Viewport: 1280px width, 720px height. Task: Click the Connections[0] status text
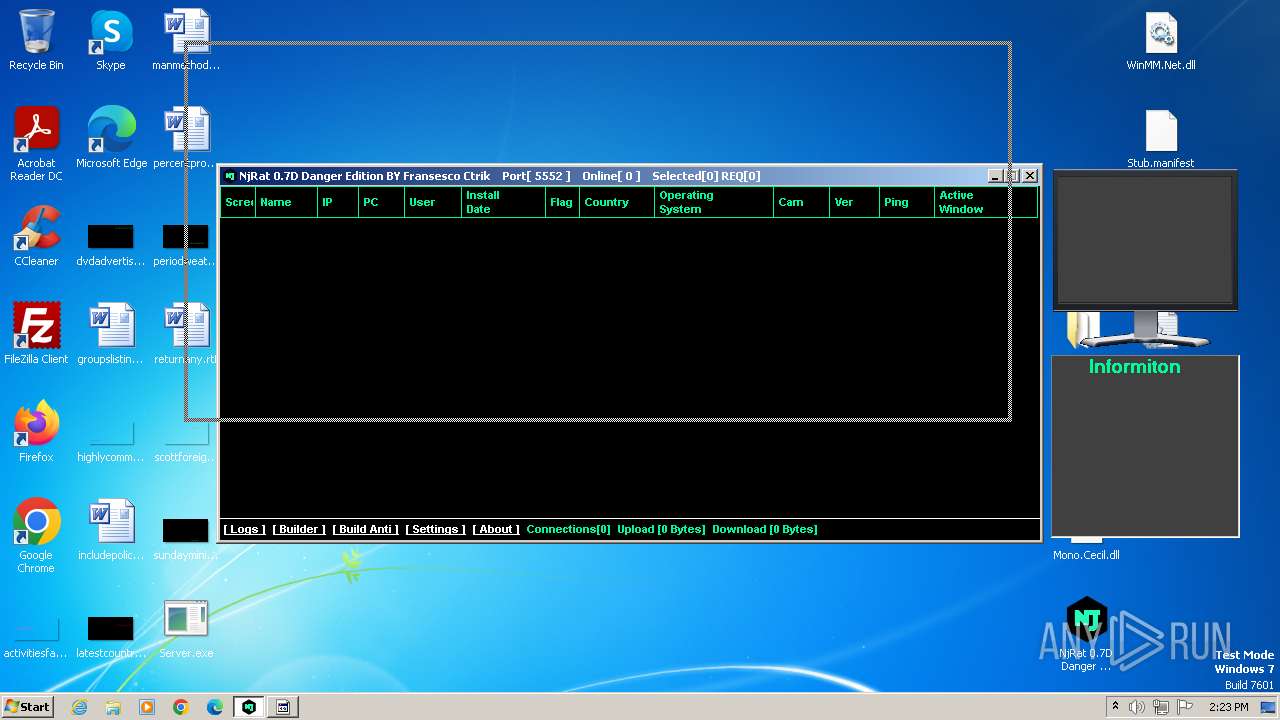568,529
